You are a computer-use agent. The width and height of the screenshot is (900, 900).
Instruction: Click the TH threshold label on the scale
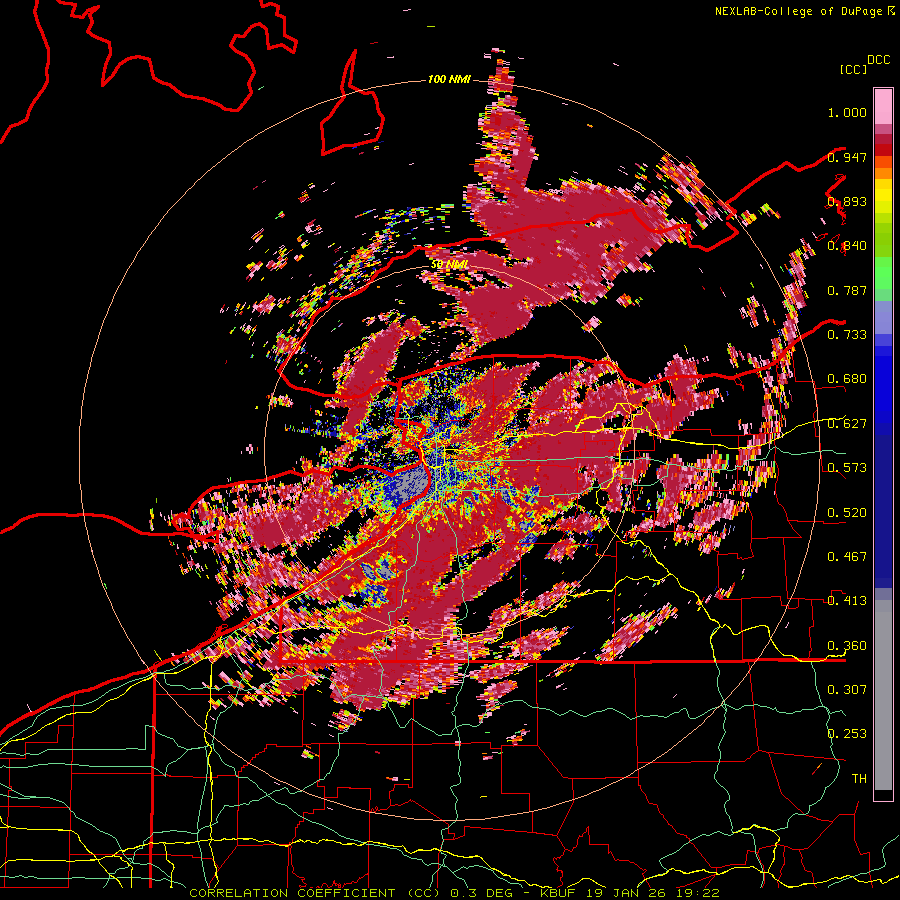click(x=859, y=778)
